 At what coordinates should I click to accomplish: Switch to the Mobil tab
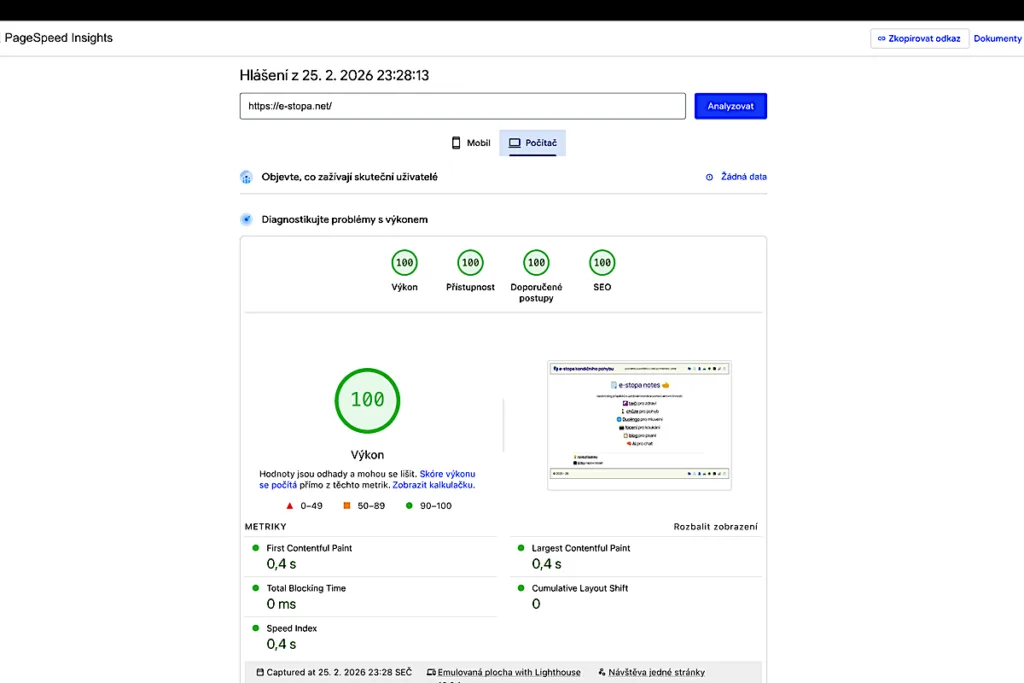470,142
